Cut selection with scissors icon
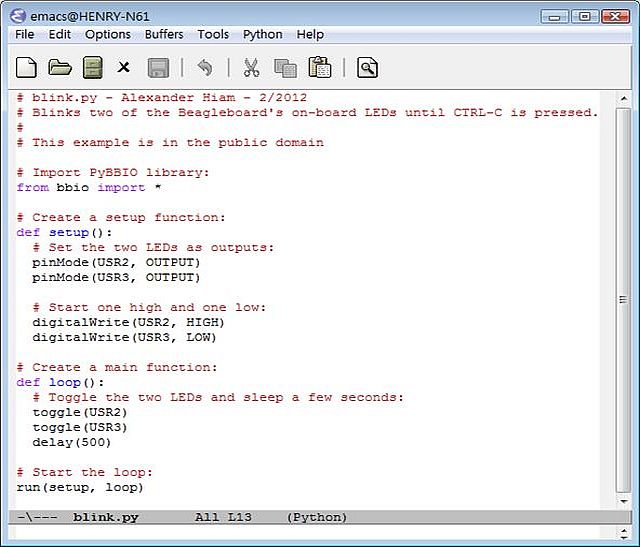This screenshot has width=640, height=547. click(251, 67)
